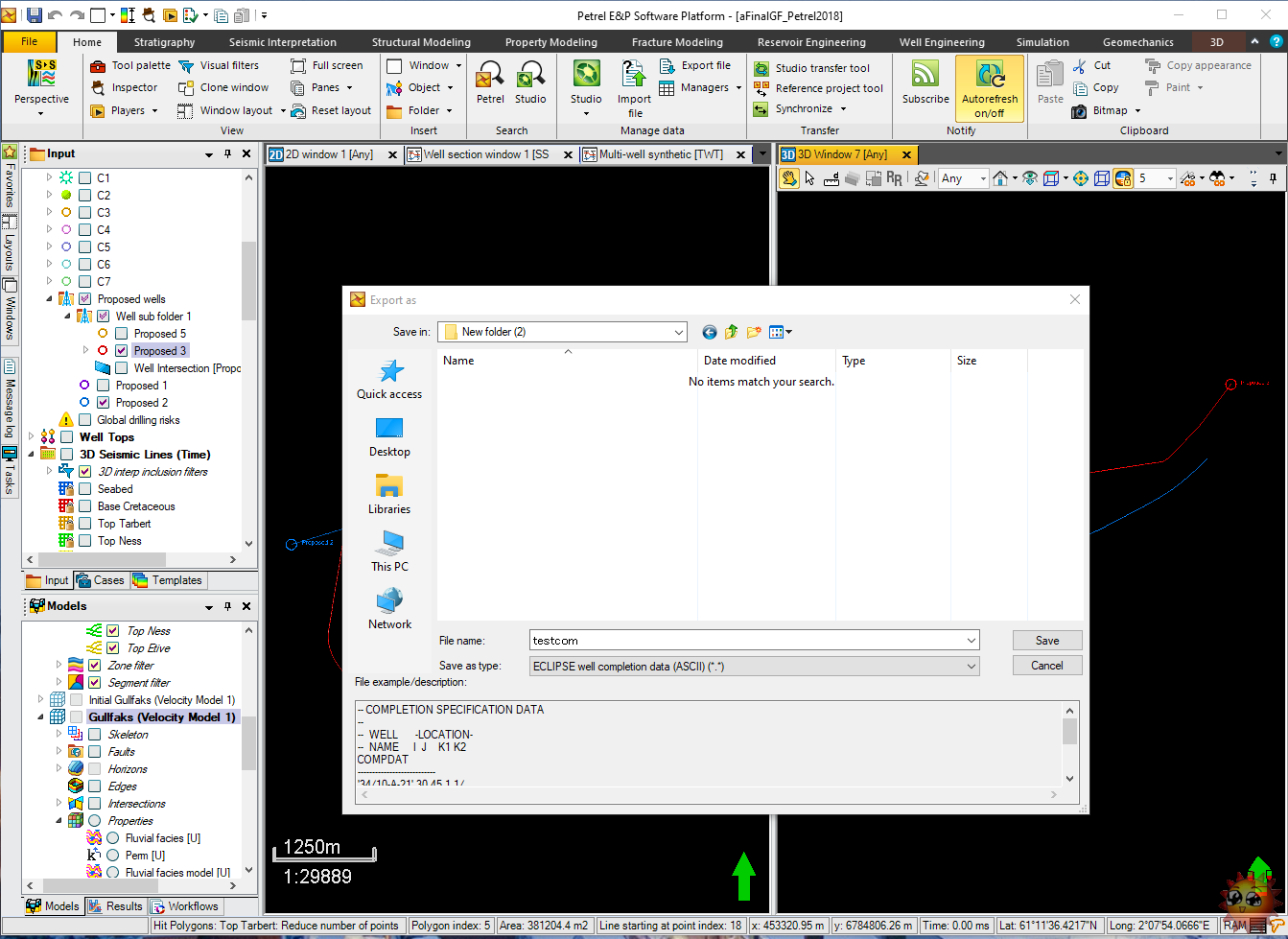Open Desktop location in dialog
Screen dimensions: 1288x939
[x=389, y=437]
